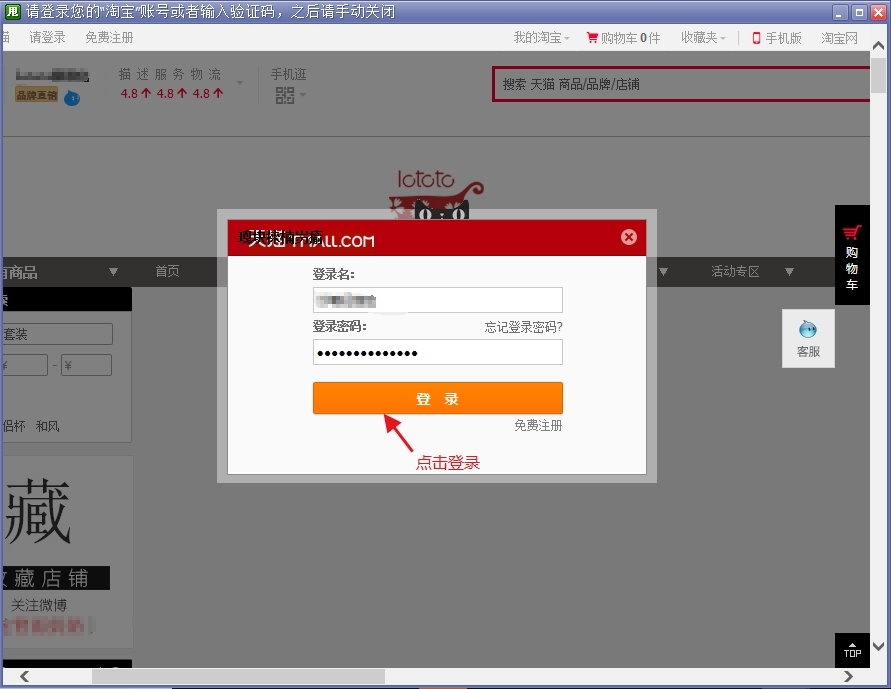Image resolution: width=891 pixels, height=689 pixels.
Task: Close the Tmall login dialog
Action: click(x=628, y=237)
